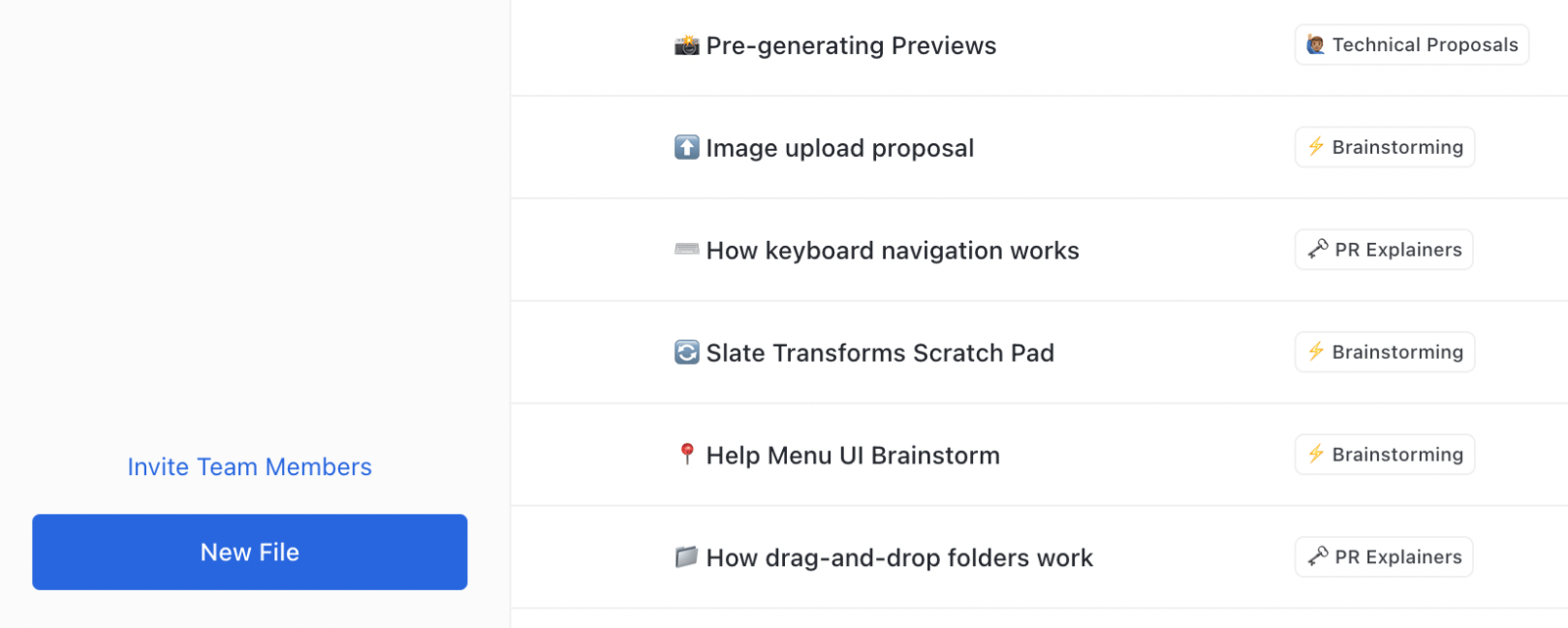This screenshot has height=628, width=1568.
Task: Select Brainstorming tag on Slate Transforms row
Action: click(1384, 352)
